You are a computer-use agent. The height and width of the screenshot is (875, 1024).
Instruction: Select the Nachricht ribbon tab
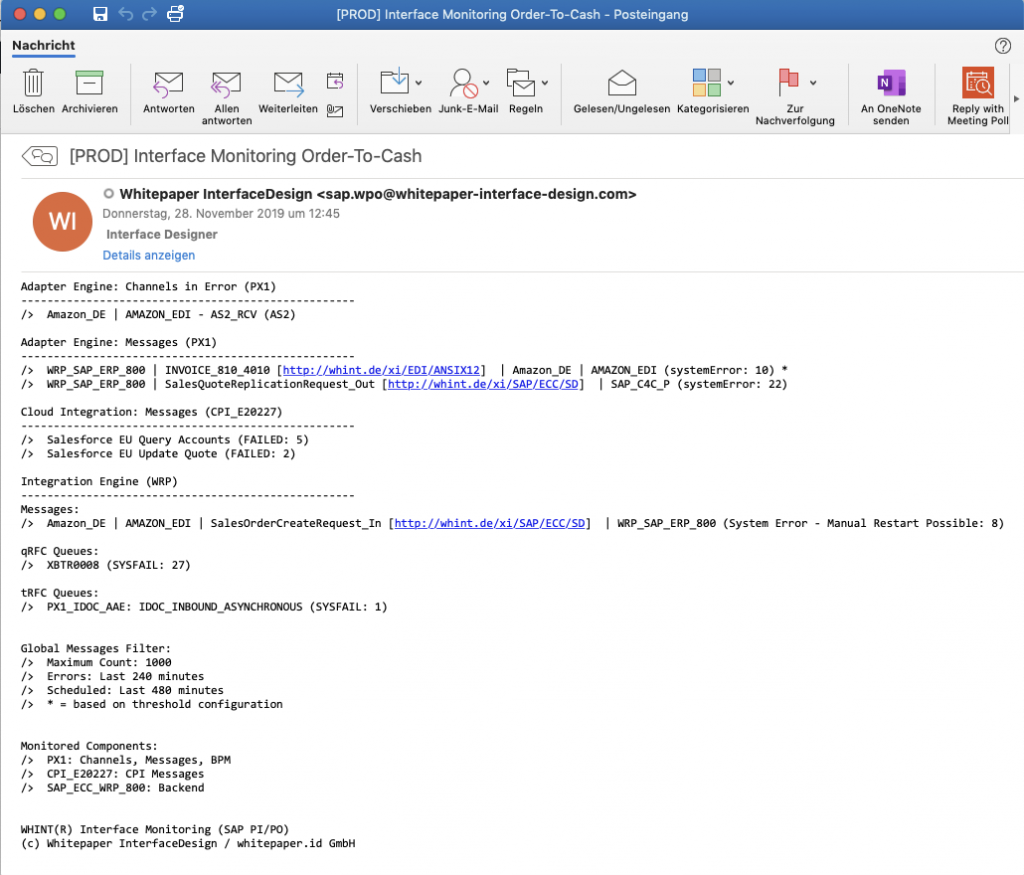[x=43, y=45]
